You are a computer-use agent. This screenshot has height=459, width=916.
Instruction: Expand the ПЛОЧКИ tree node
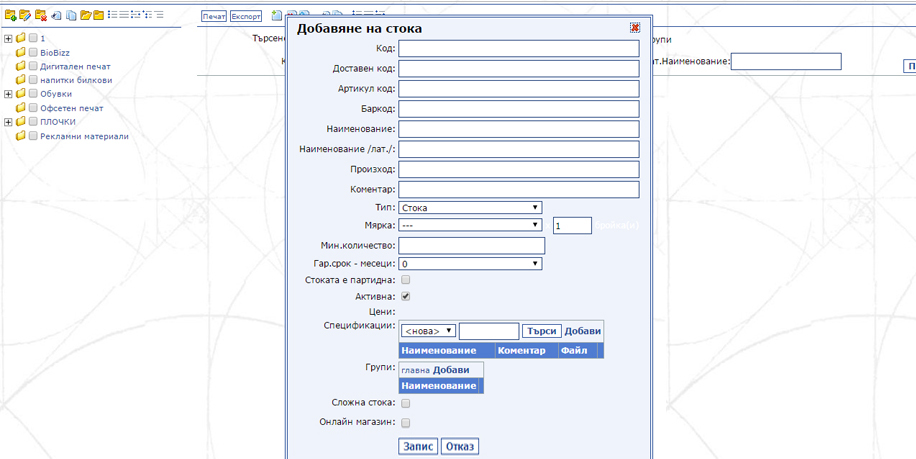pos(8,121)
